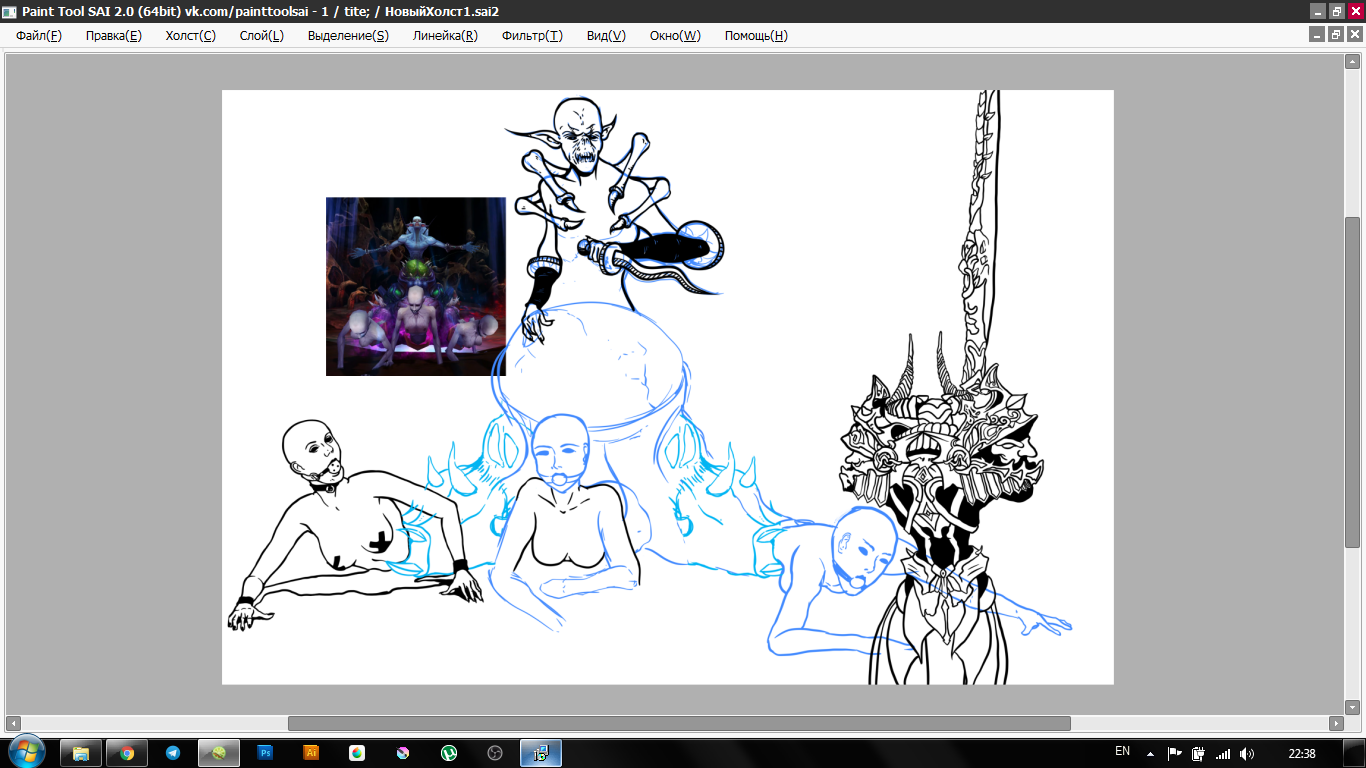Image resolution: width=1366 pixels, height=768 pixels.
Task: Open Google Chrome from the taskbar
Action: 127,753
